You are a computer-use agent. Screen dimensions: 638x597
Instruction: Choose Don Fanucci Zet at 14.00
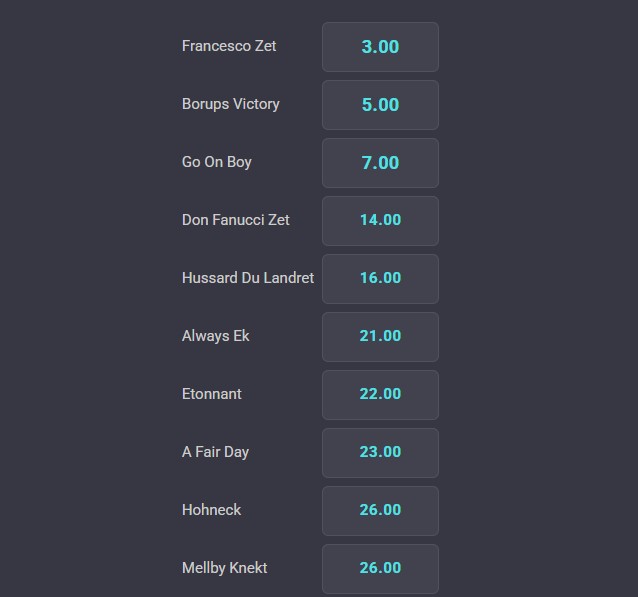tap(380, 221)
